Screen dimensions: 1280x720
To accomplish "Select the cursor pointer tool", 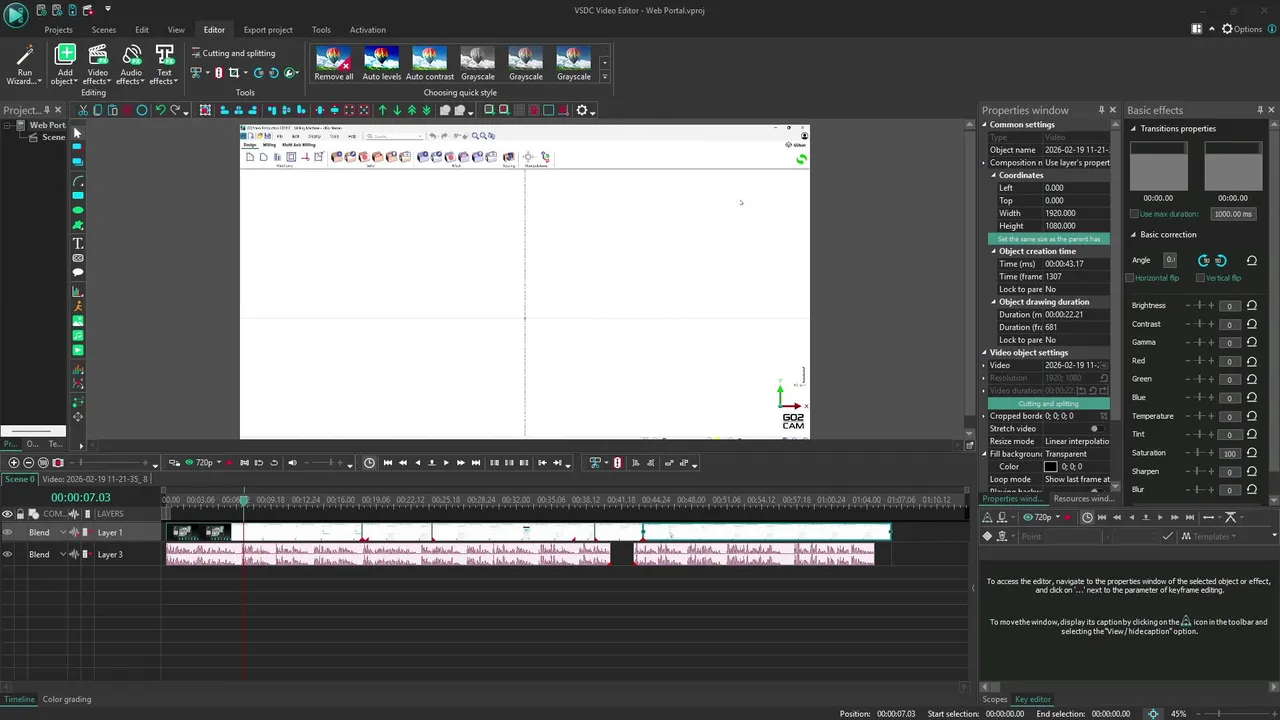I will [77, 132].
